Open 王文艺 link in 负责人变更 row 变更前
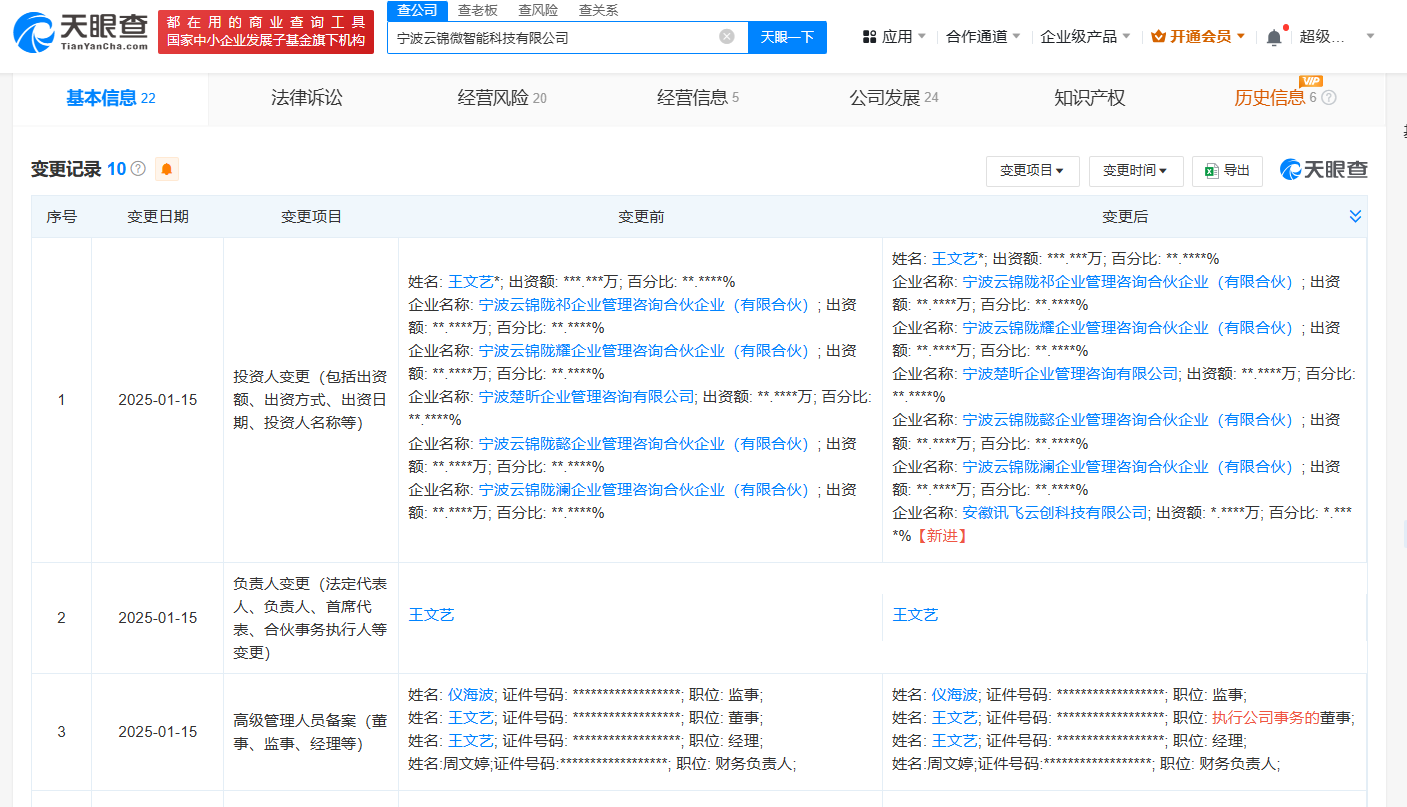 pos(431,614)
